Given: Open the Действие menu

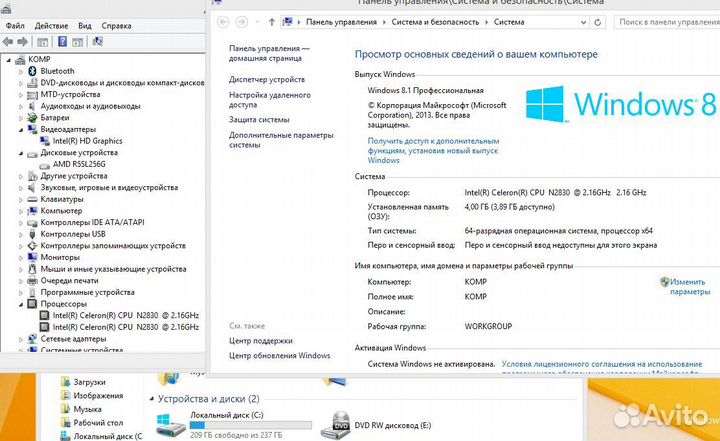Looking at the screenshot, I should click(x=51, y=26).
